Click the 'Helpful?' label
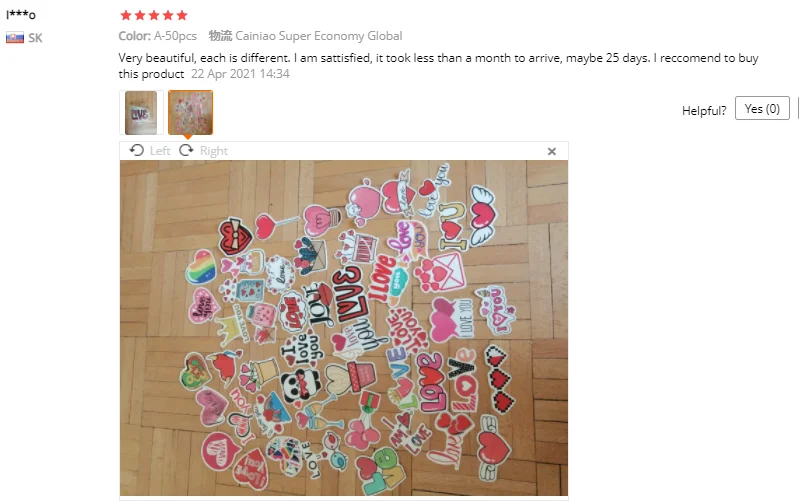Viewport: 799px width, 501px height. [x=704, y=111]
